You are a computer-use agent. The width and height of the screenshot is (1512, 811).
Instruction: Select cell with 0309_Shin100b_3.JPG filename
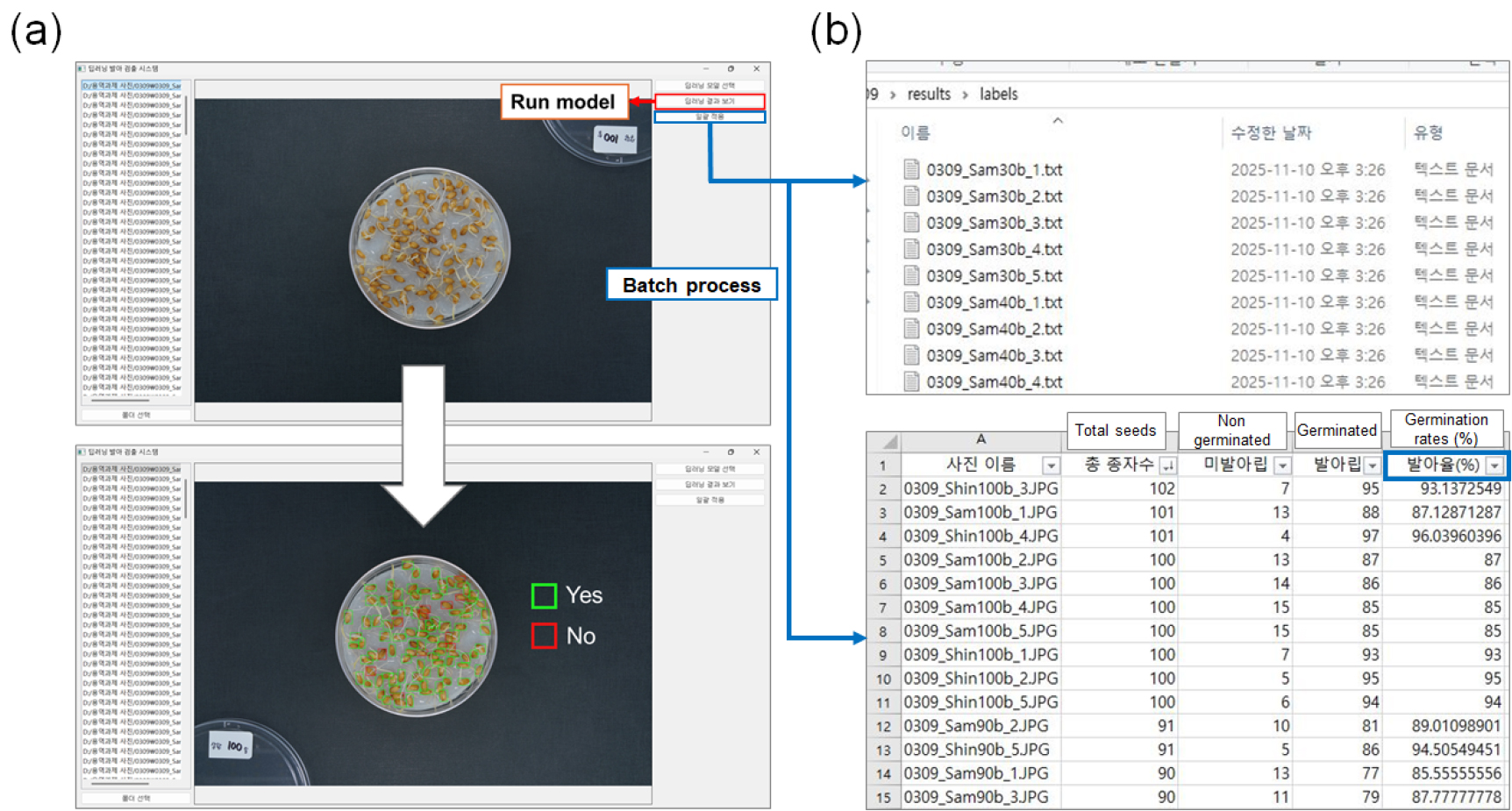pos(980,488)
